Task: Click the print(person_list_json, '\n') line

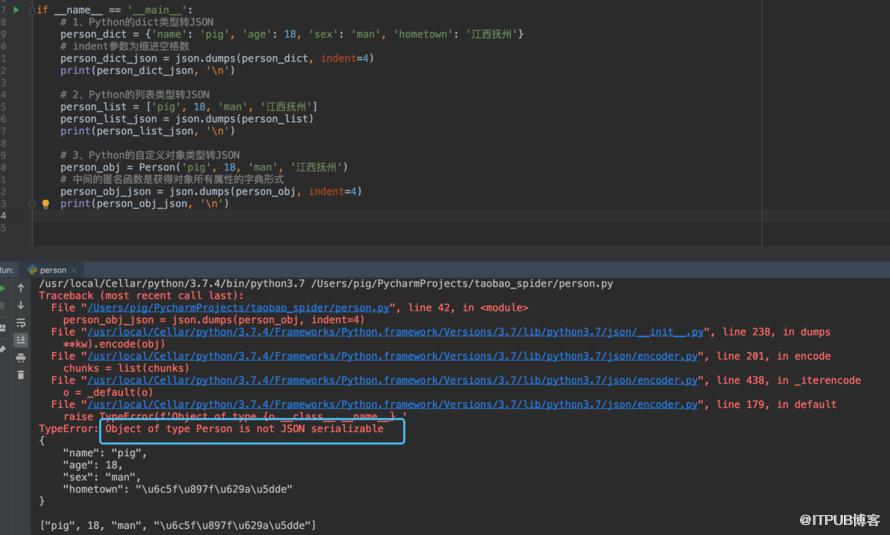Action: [148, 131]
